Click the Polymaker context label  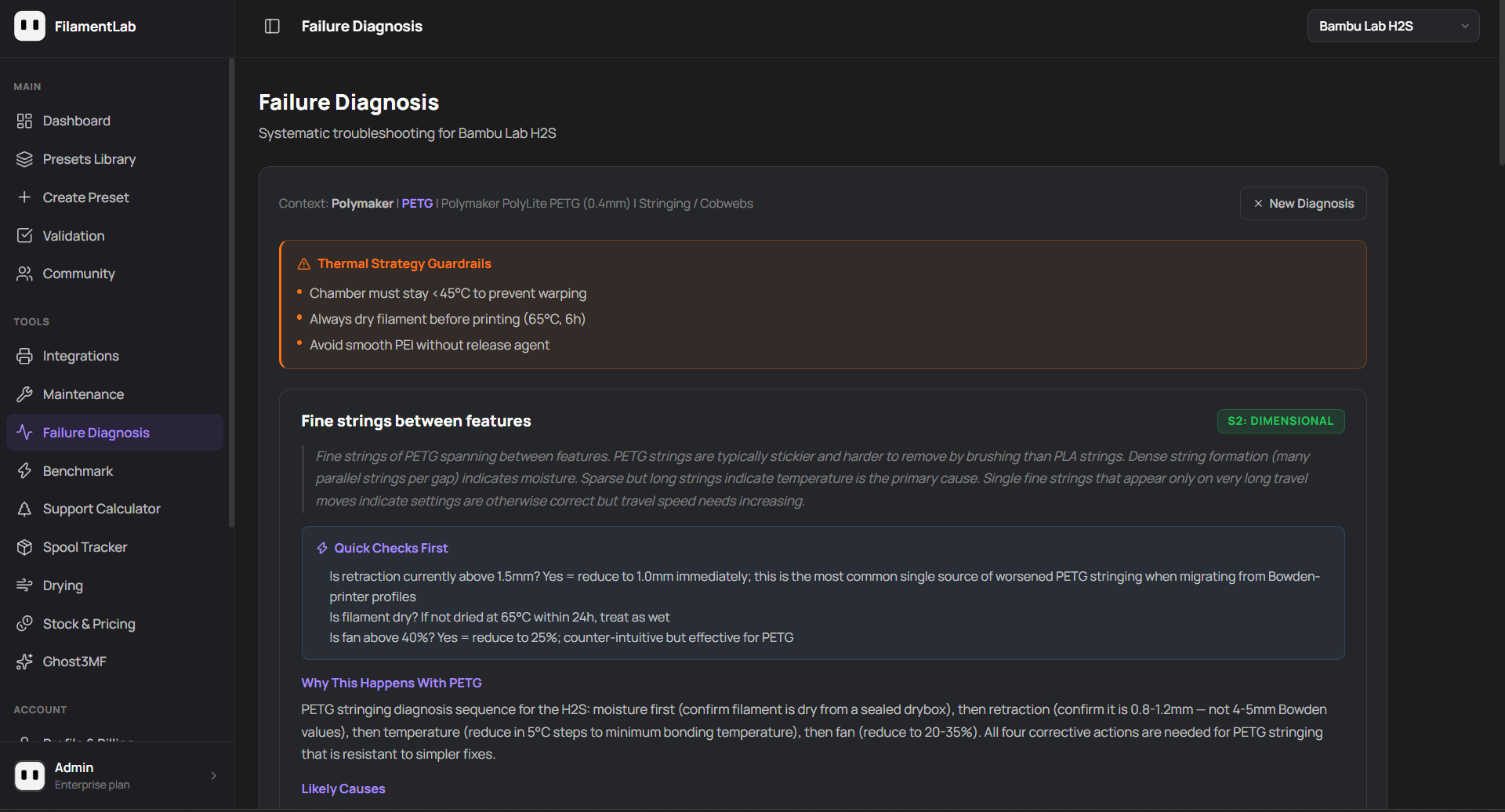[362, 204]
